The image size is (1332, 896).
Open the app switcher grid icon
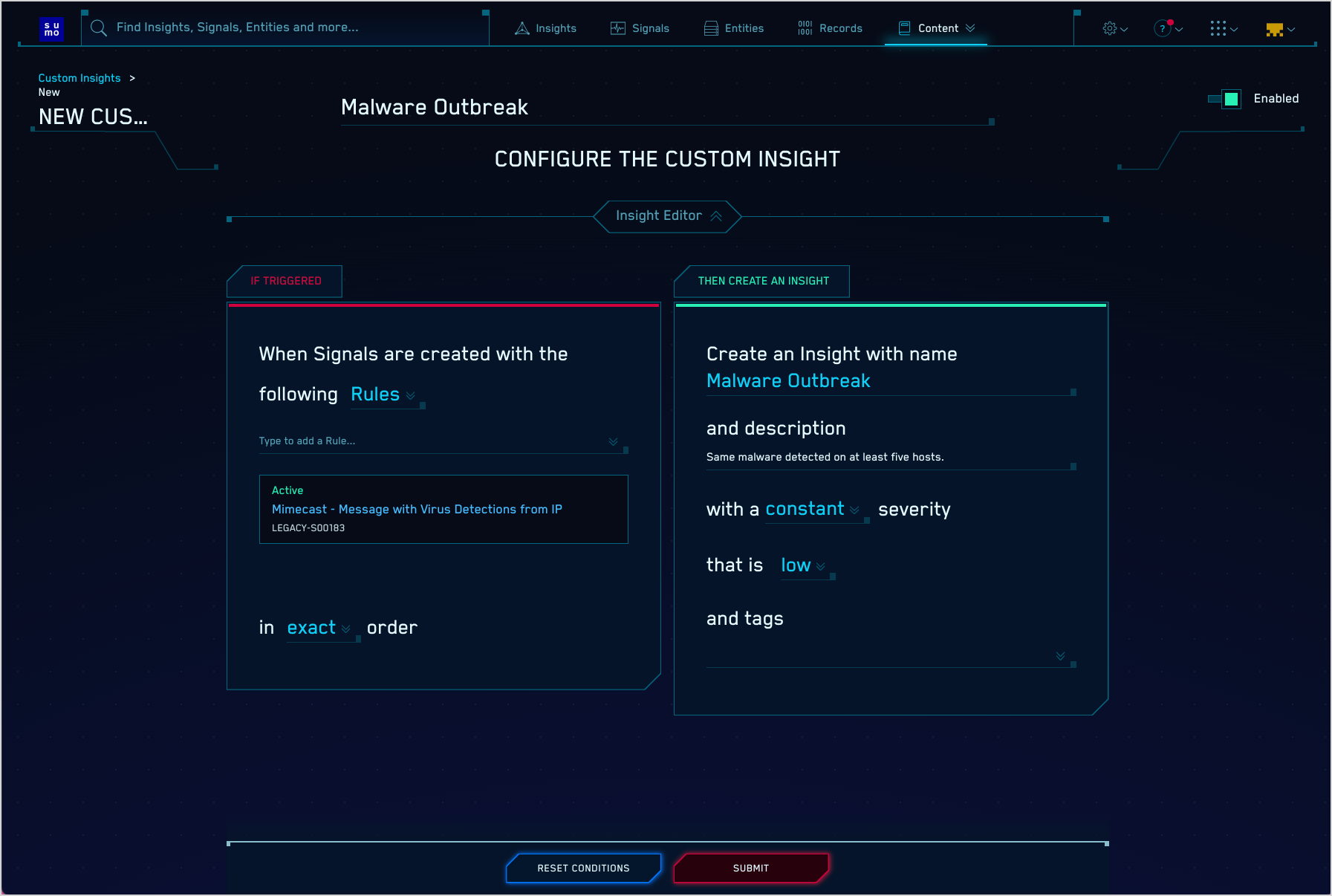click(1218, 27)
